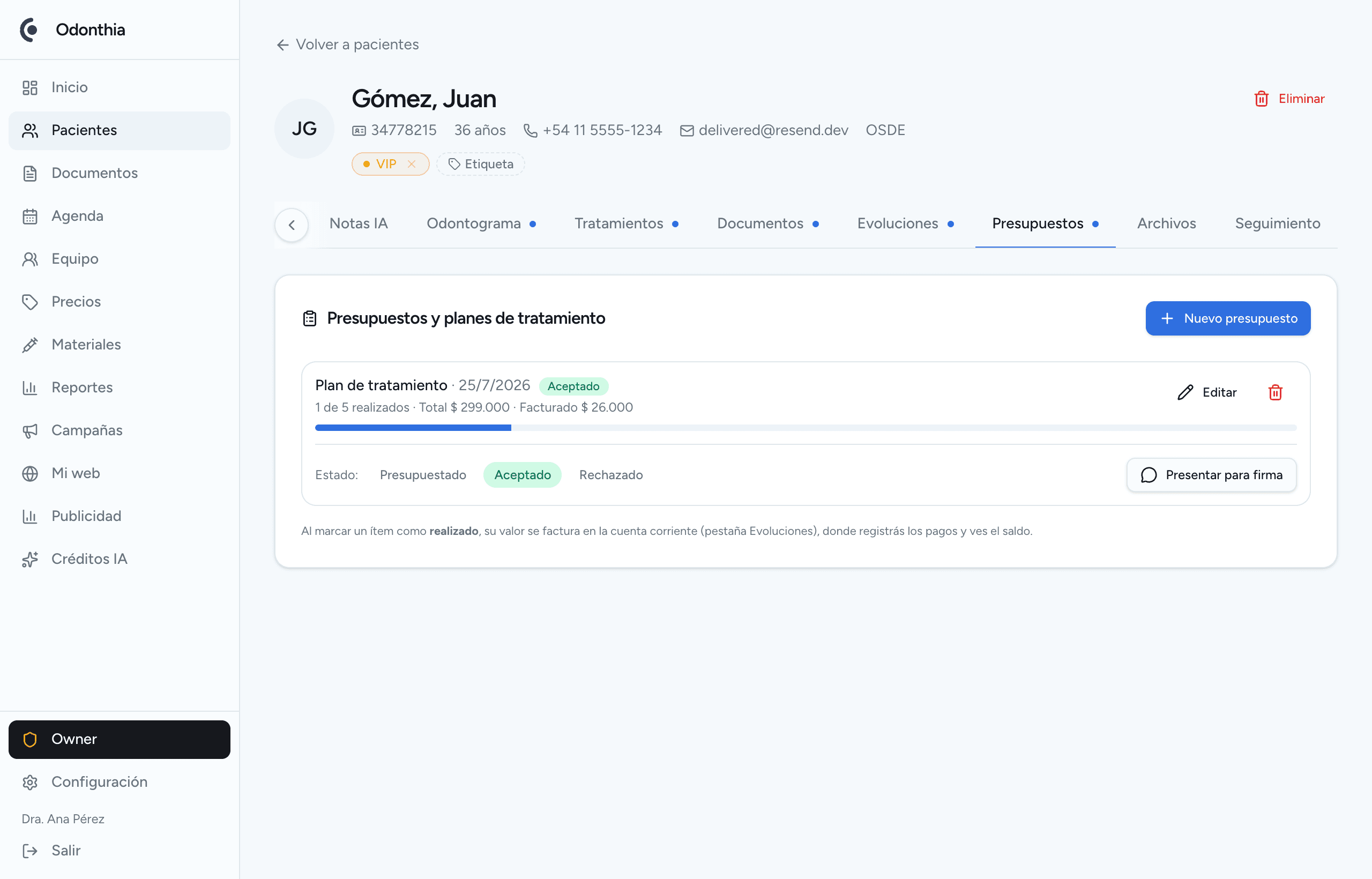Open the Notas IA tab
1372x879 pixels.
click(x=359, y=223)
